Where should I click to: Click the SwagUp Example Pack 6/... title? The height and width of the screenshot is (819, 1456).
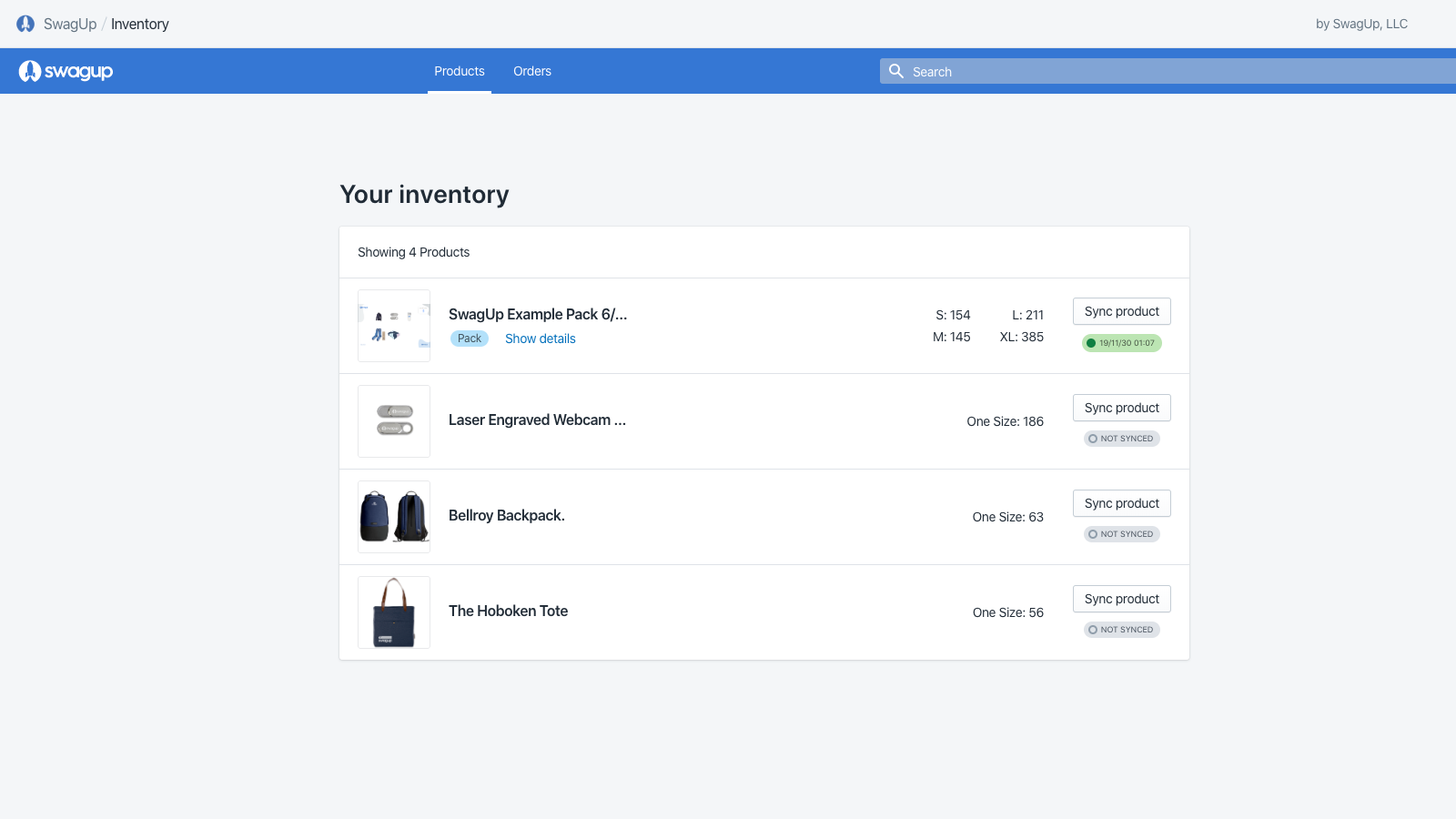coord(538,314)
